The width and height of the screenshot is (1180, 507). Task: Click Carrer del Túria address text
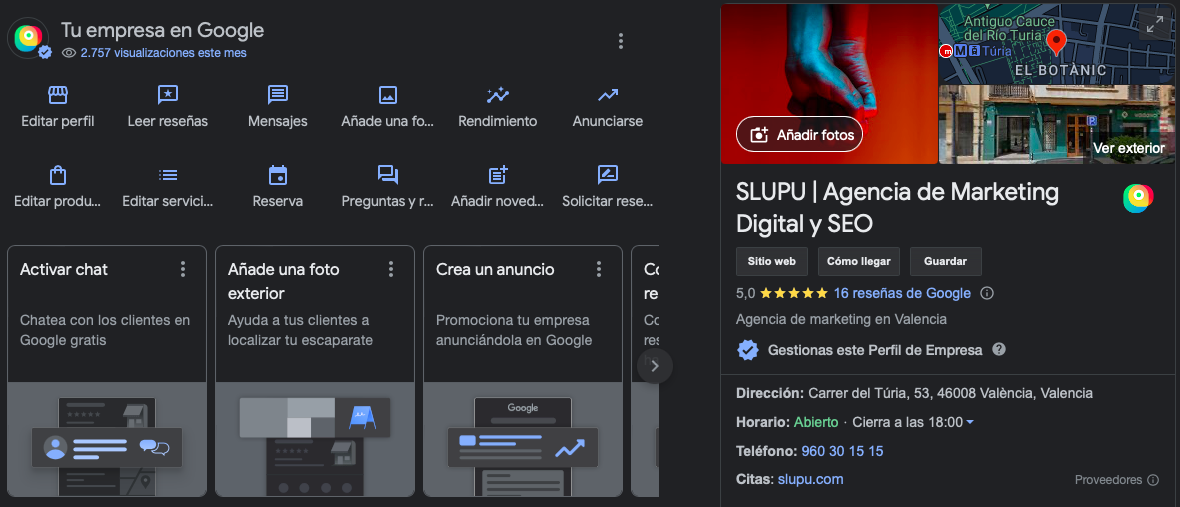950,393
